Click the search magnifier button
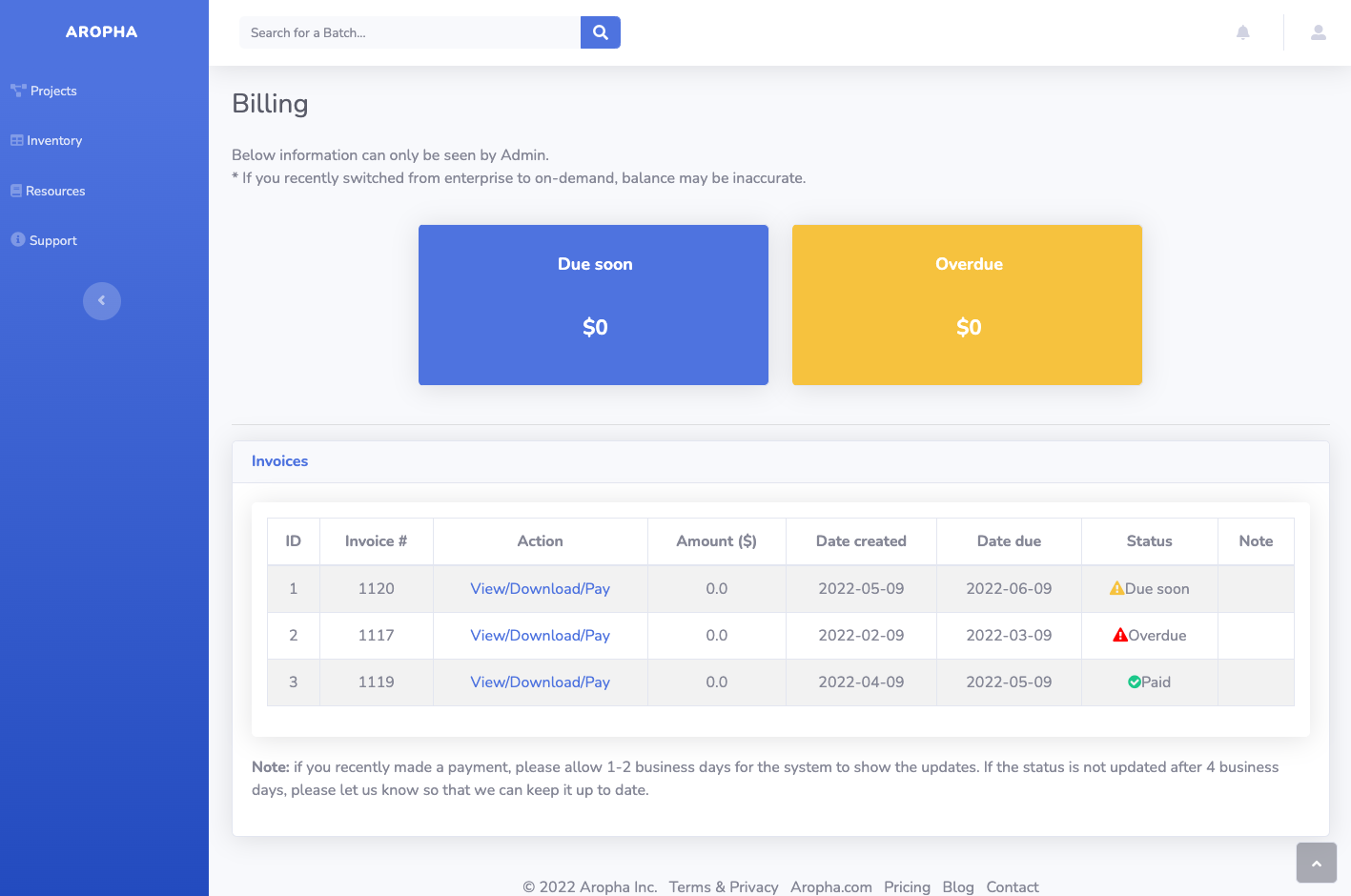This screenshot has height=896, width=1351. [x=600, y=31]
